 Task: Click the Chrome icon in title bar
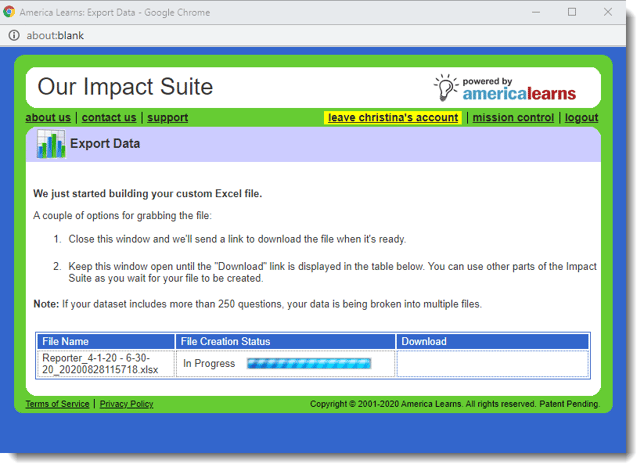[x=9, y=12]
